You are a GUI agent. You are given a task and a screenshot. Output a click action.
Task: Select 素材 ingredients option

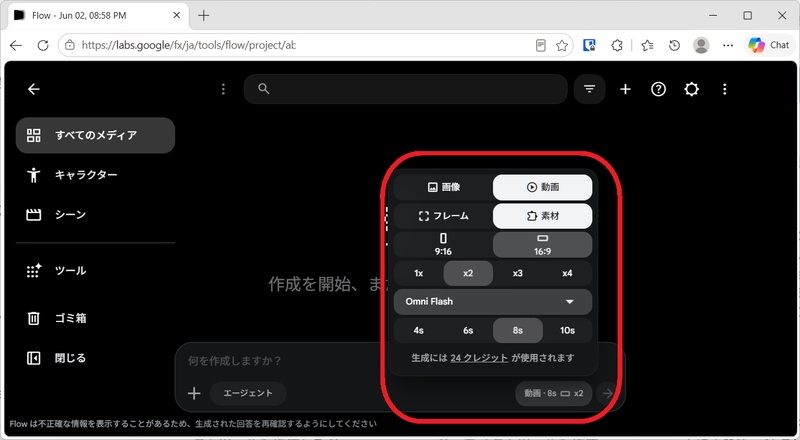pos(542,216)
